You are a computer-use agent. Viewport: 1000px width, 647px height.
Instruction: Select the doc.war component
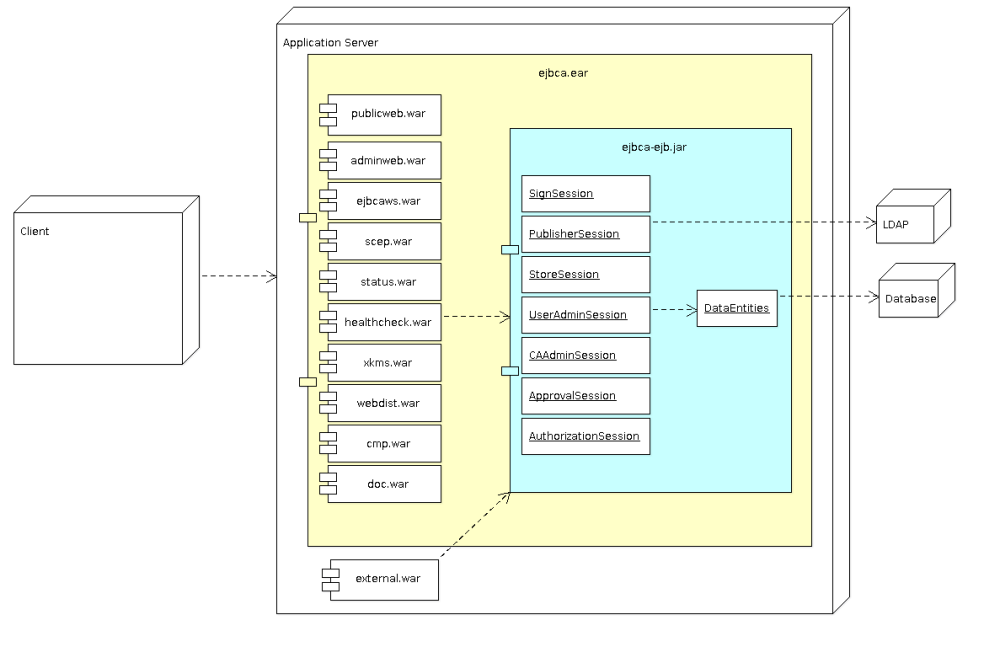pos(385,484)
